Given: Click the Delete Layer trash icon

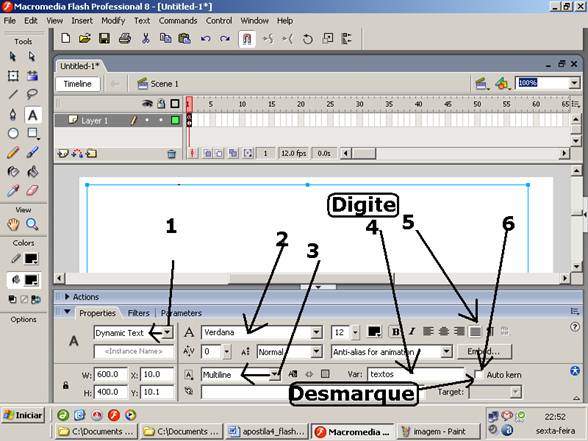Looking at the screenshot, I should click(x=171, y=154).
